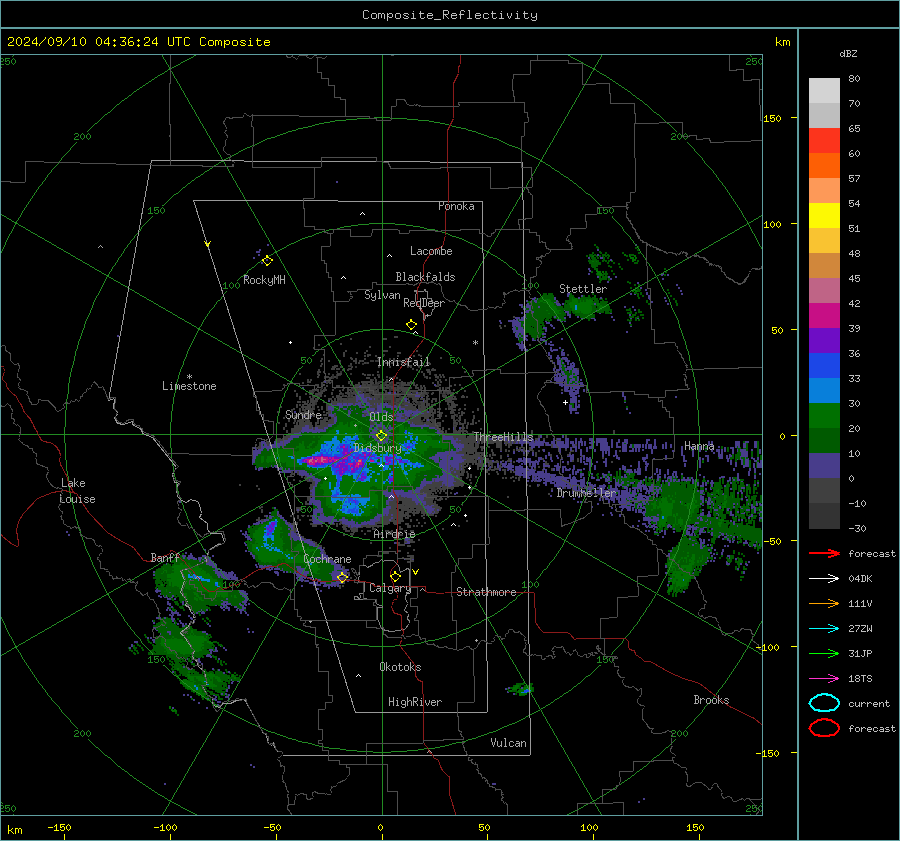
Task: Pick the bright yellow 51–54 dBZ swatch
Action: 824,215
